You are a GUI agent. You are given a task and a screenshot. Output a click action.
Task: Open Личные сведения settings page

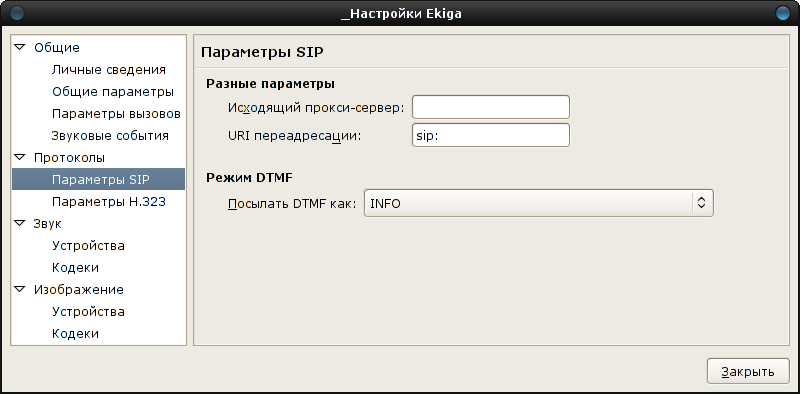109,70
